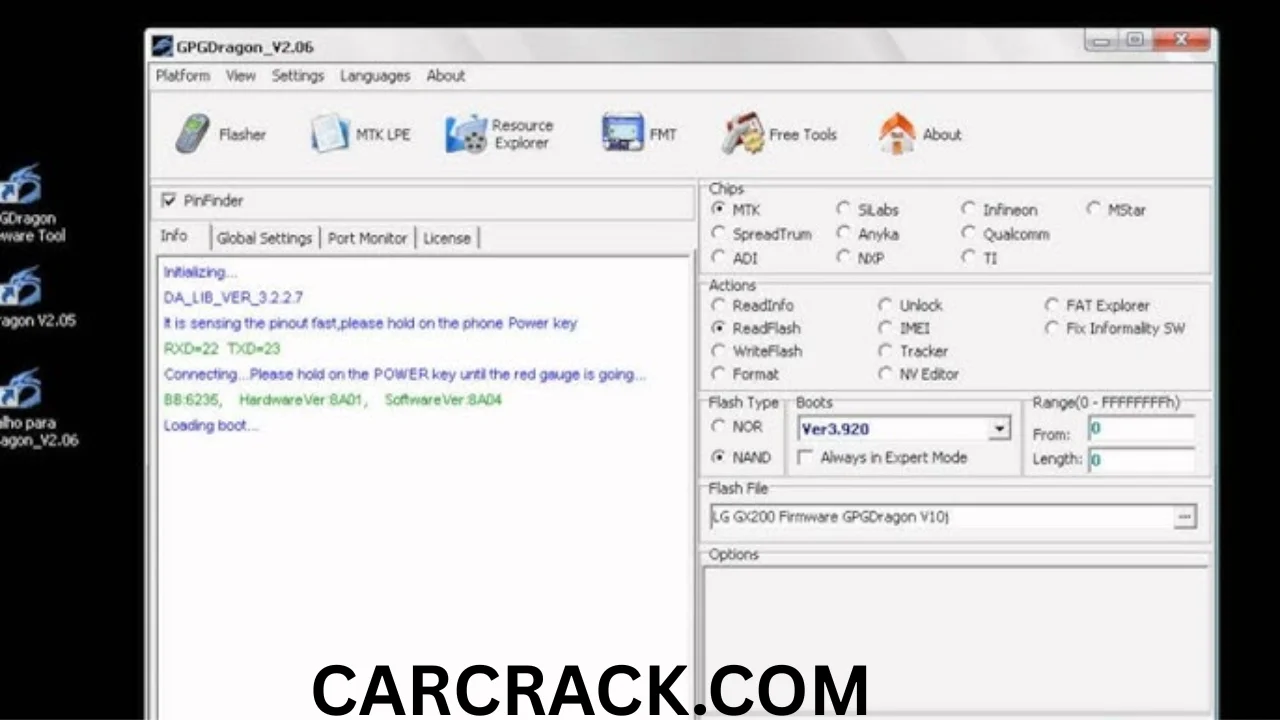Select the MTK chip option

pos(718,209)
